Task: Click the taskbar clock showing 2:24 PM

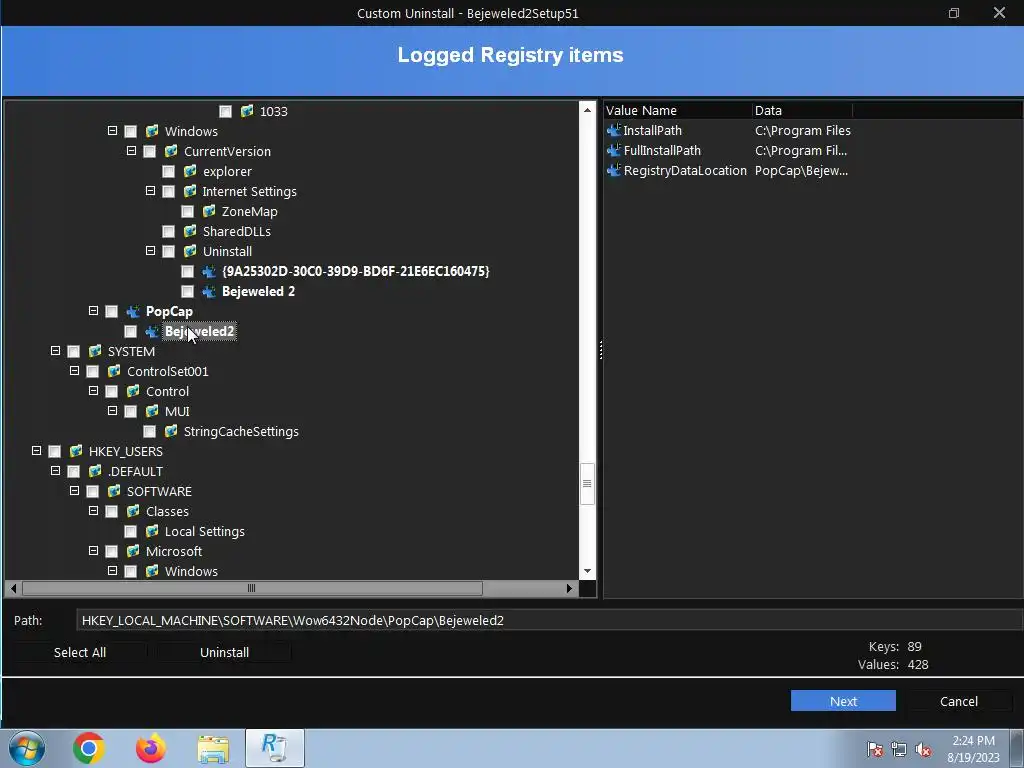Action: click(973, 748)
